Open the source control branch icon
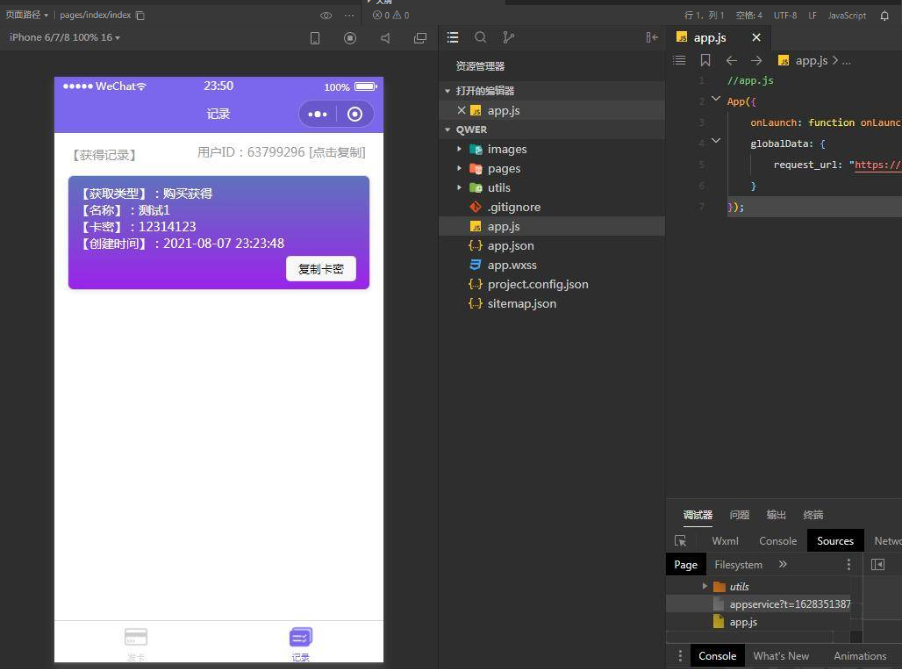The width and height of the screenshot is (904, 669). click(508, 38)
